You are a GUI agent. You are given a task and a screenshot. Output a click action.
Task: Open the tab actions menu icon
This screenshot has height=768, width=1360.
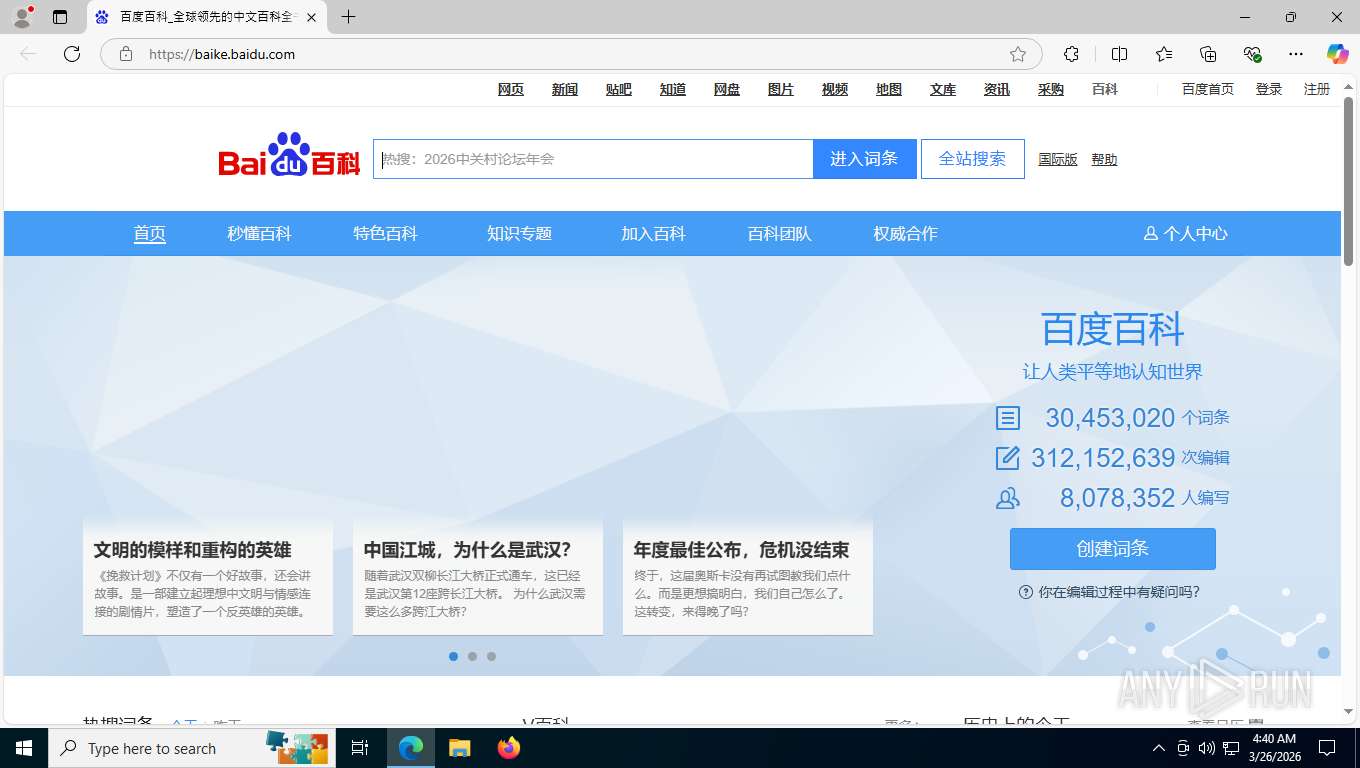point(60,17)
